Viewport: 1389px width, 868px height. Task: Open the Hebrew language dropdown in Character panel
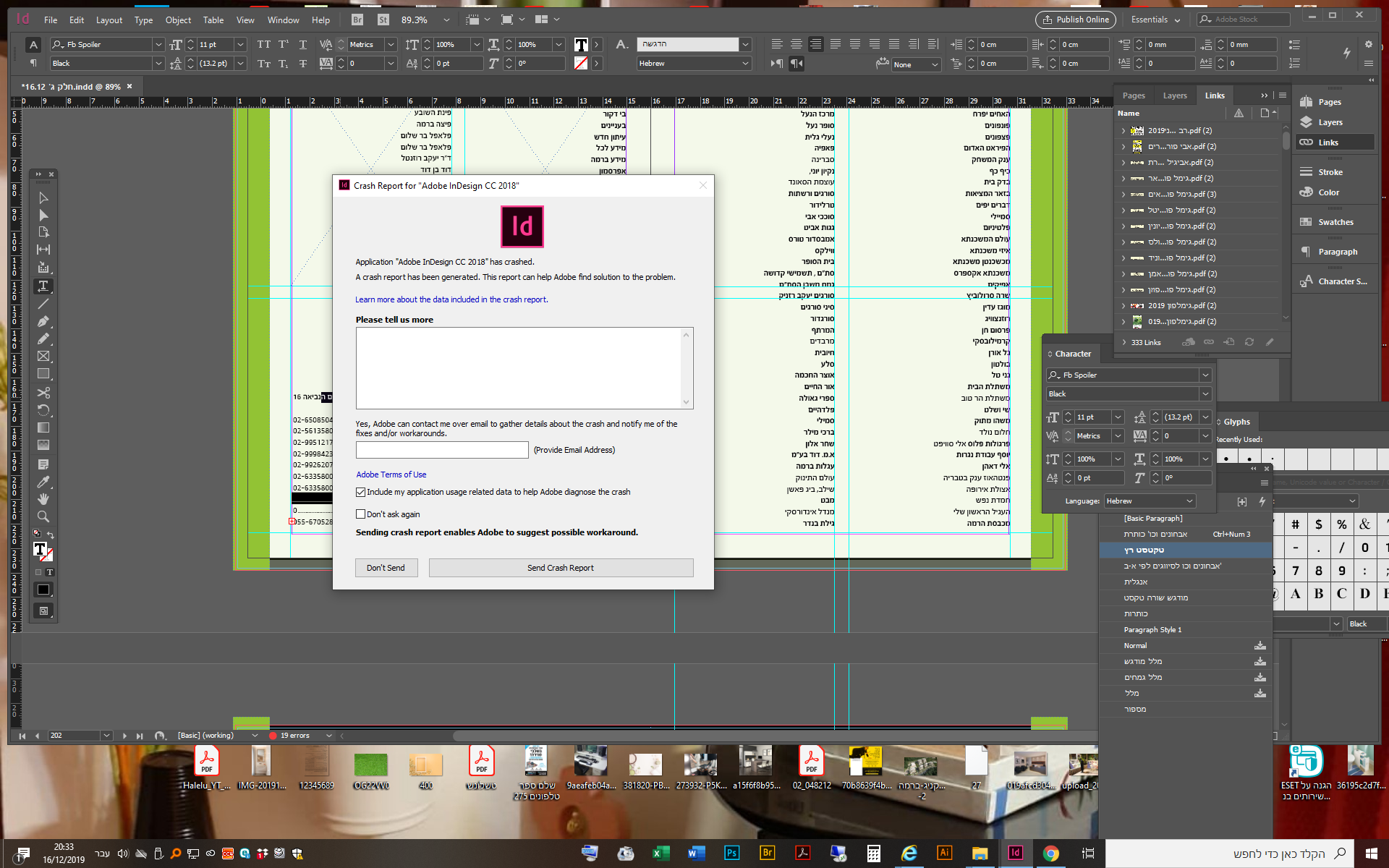point(1149,501)
